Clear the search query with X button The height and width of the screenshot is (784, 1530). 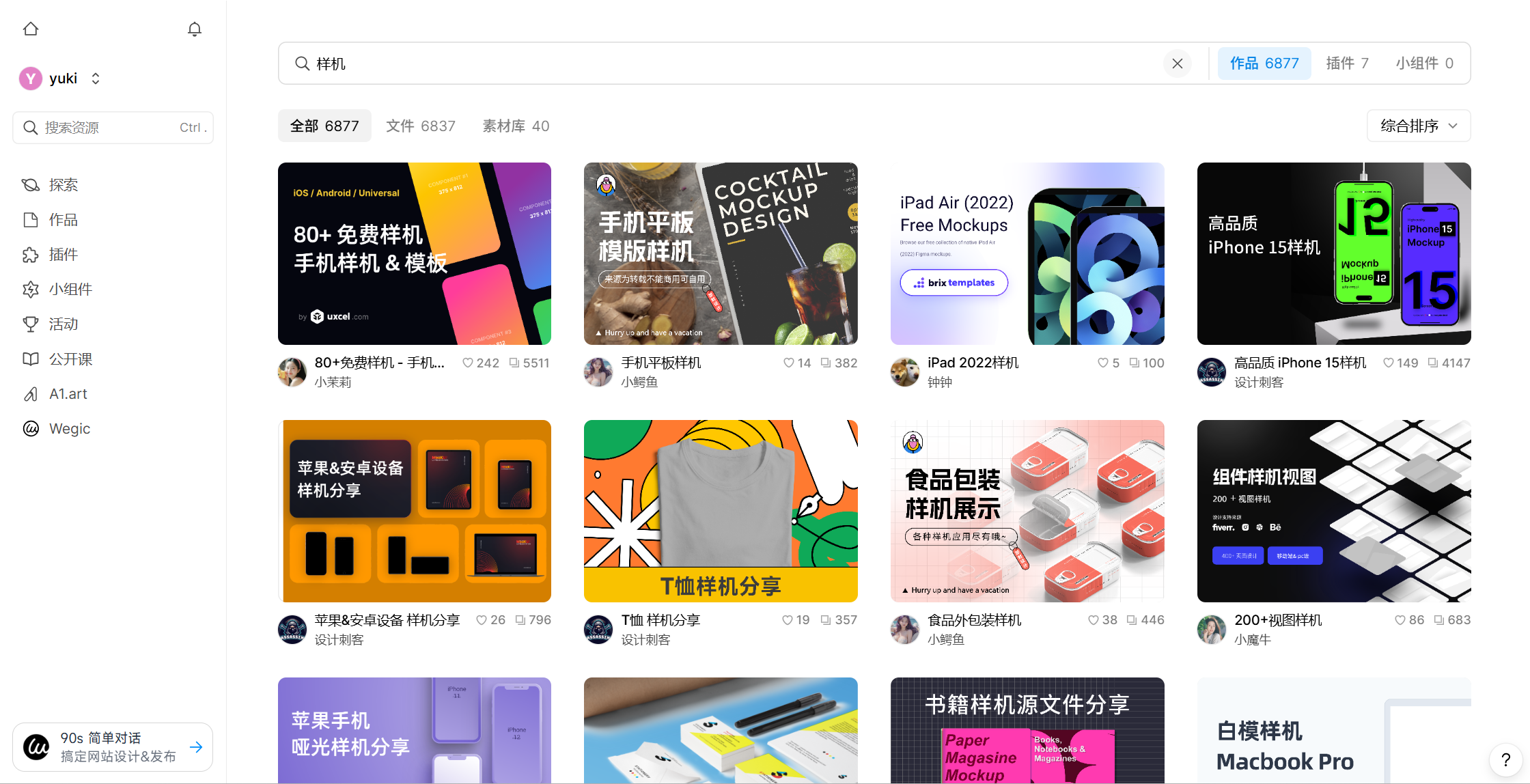pos(1177,64)
